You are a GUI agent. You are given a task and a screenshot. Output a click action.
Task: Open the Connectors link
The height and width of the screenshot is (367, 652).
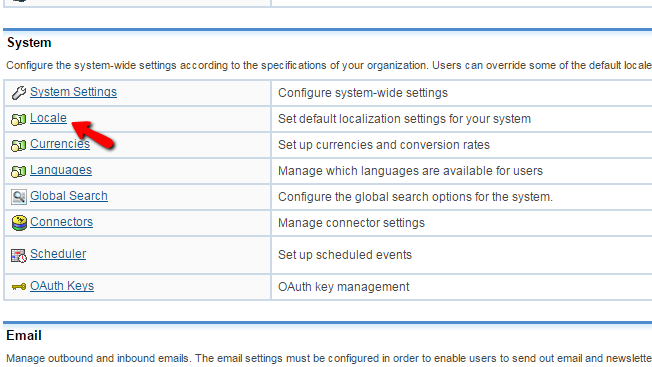coord(61,222)
